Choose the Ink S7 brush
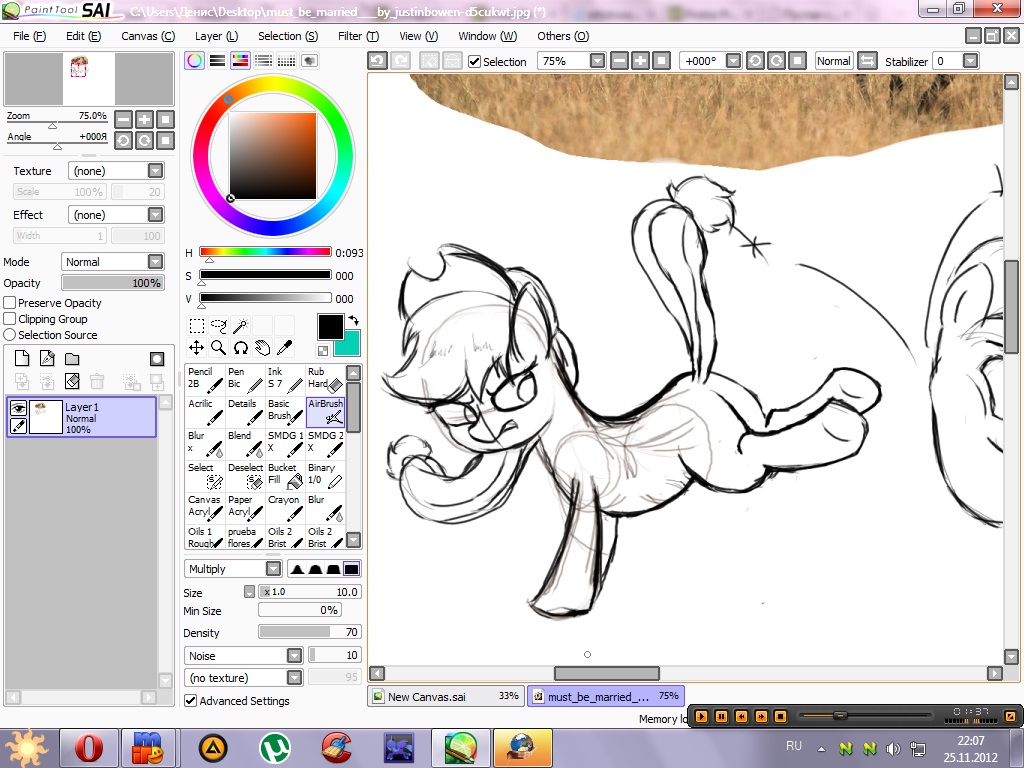This screenshot has height=768, width=1024. [285, 379]
